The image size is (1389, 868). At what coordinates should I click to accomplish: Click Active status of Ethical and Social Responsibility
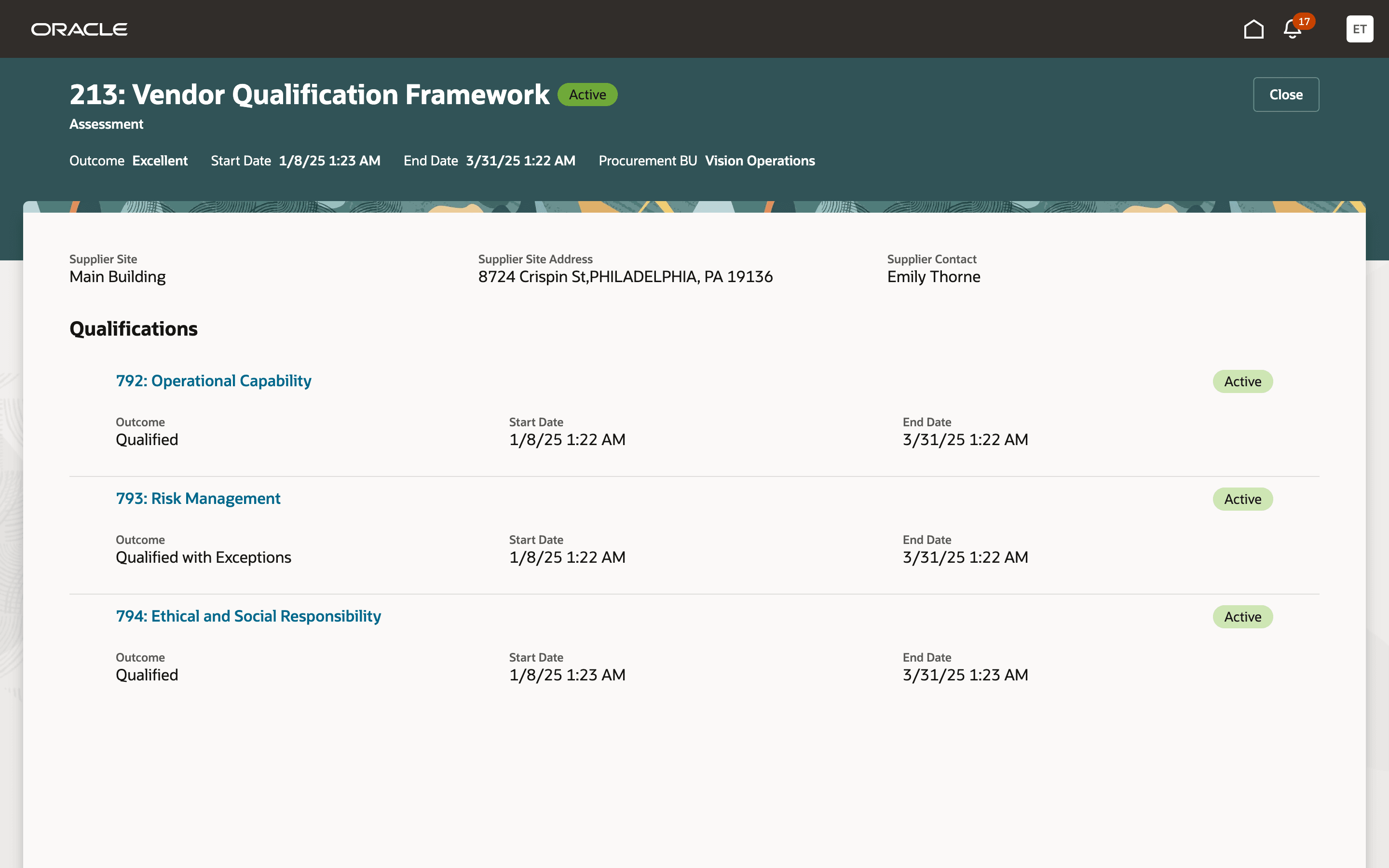click(x=1243, y=617)
